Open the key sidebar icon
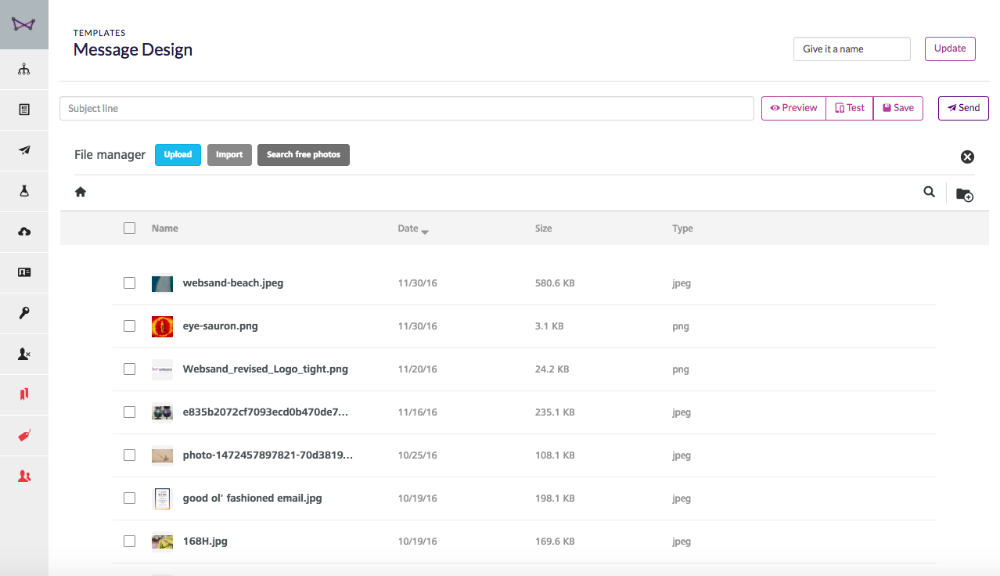This screenshot has height=576, width=1000. (24, 313)
